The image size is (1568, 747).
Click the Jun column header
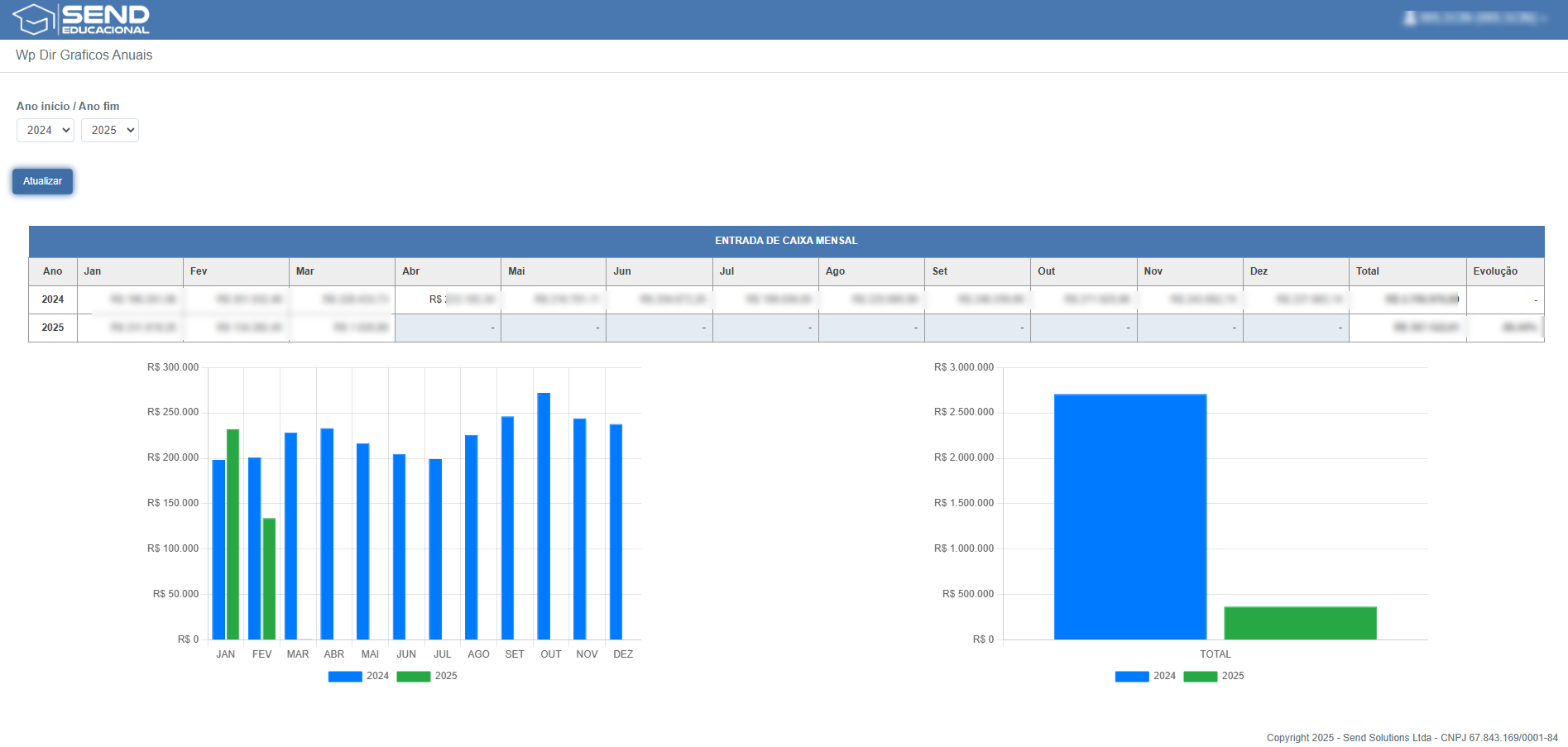click(x=659, y=271)
